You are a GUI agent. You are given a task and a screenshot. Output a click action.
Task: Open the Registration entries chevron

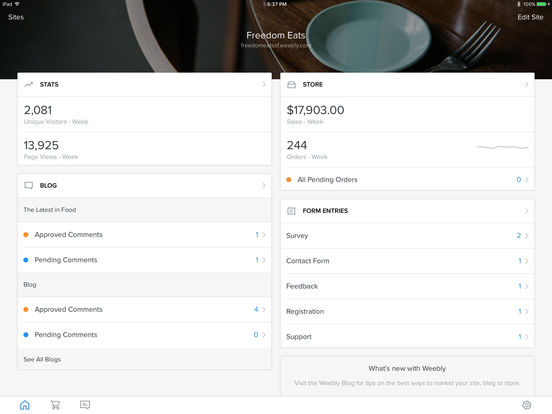pos(527,312)
